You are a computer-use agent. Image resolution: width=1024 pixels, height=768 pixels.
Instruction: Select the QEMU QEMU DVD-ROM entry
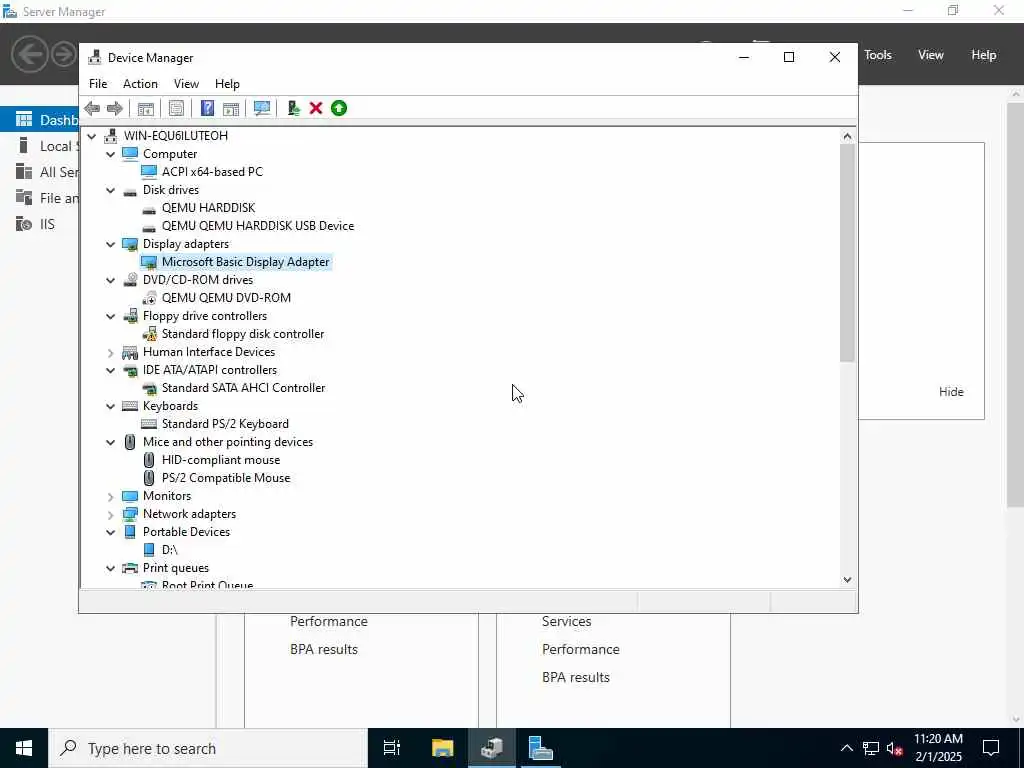tap(226, 298)
